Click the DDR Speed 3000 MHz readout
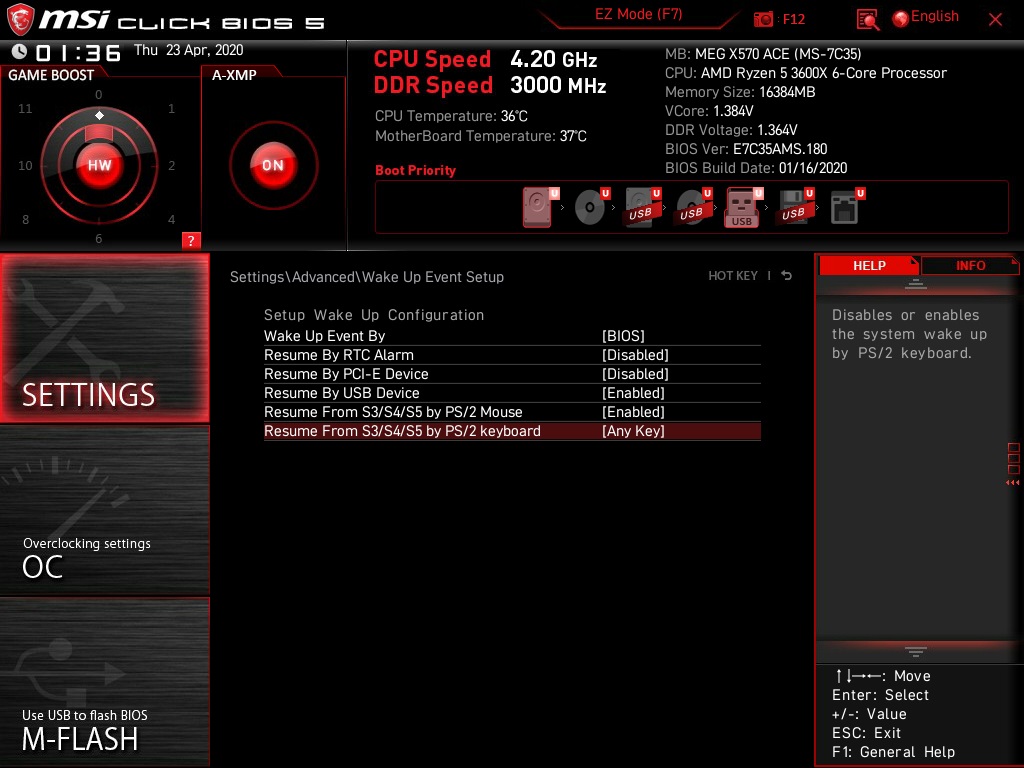1024x768 pixels. click(x=490, y=85)
